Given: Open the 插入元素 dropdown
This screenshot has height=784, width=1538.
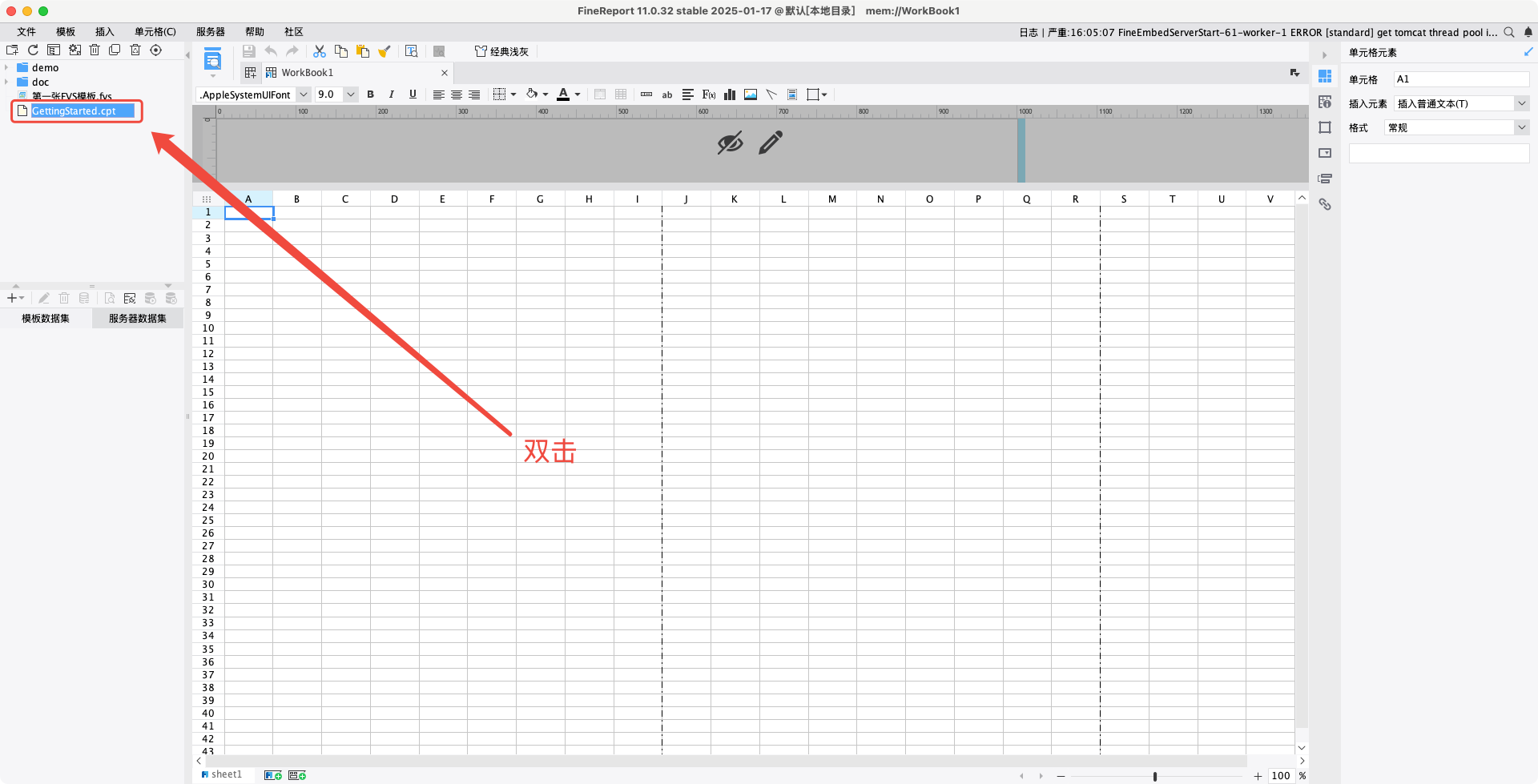Looking at the screenshot, I should [1521, 103].
